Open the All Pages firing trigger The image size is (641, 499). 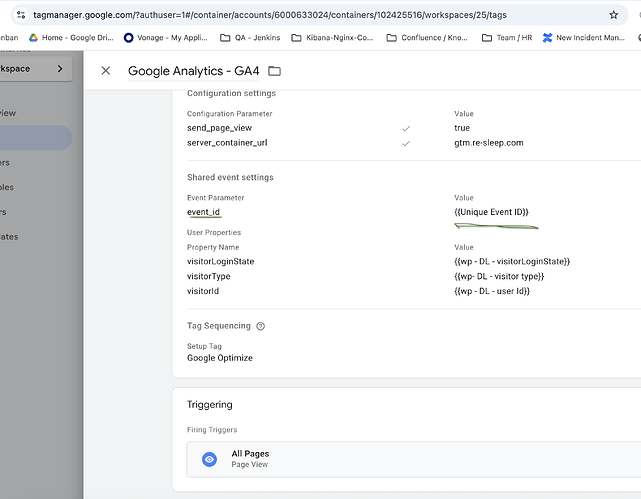[x=414, y=459]
